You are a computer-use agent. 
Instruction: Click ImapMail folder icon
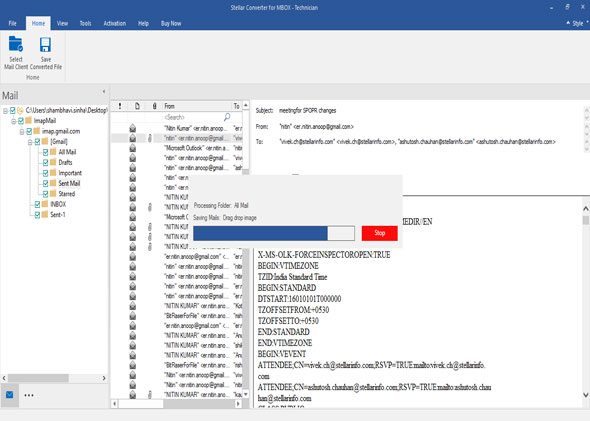[x=29, y=120]
